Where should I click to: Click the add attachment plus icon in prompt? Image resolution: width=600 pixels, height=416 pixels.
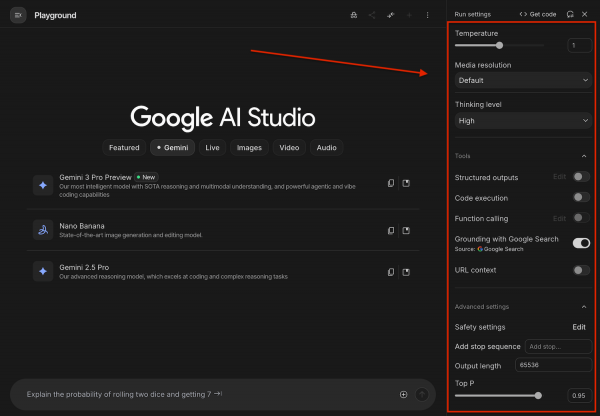tap(404, 395)
